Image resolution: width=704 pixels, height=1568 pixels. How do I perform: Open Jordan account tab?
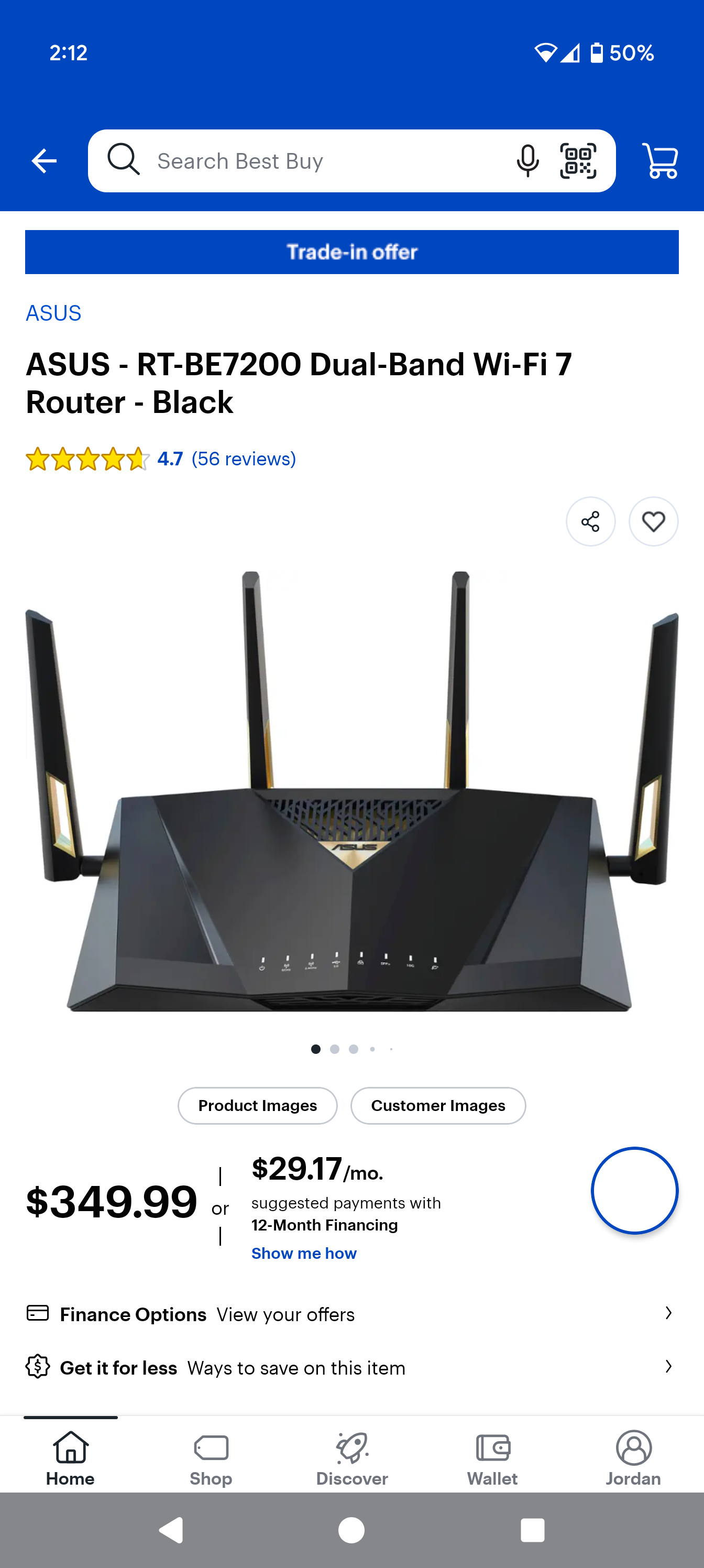pos(633,1458)
